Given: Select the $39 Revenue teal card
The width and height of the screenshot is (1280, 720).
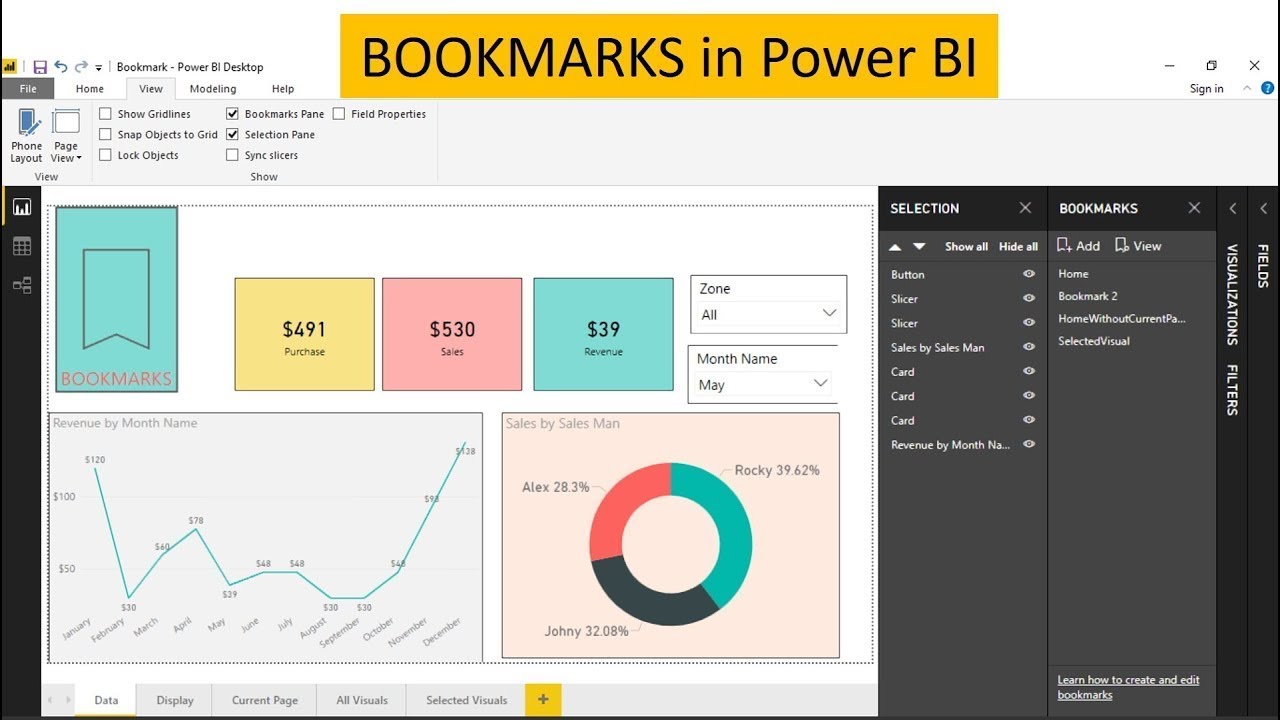Looking at the screenshot, I should tap(603, 334).
